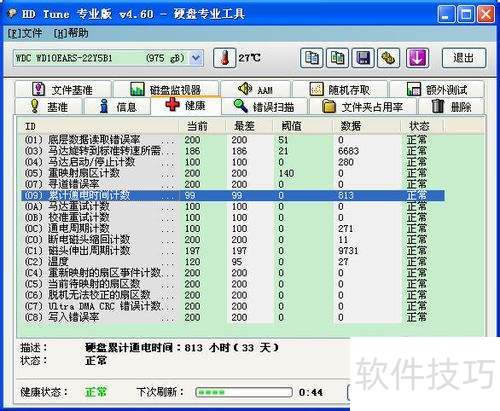500x411 pixels.
Task: Copy text info to clipboard icon
Action: coord(311,58)
